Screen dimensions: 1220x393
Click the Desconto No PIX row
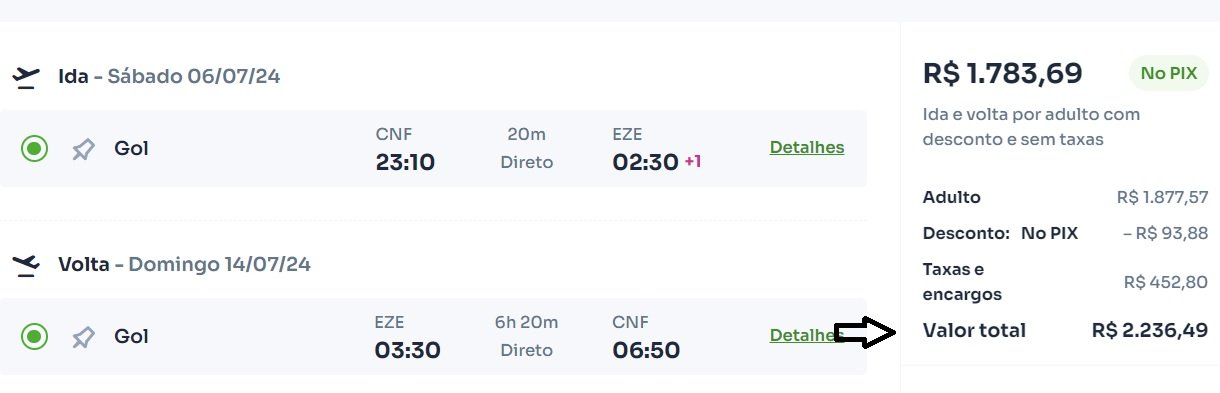tap(1065, 233)
